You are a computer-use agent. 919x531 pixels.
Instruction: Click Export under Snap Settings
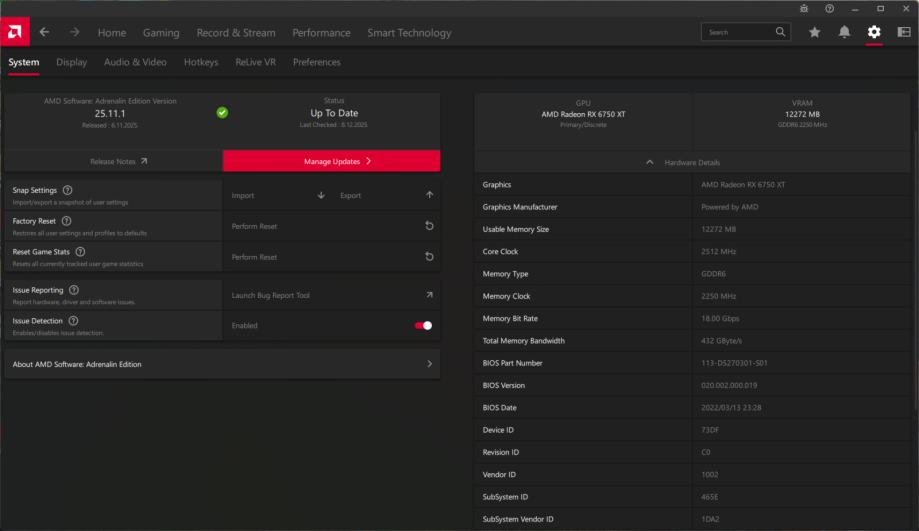[x=350, y=195]
